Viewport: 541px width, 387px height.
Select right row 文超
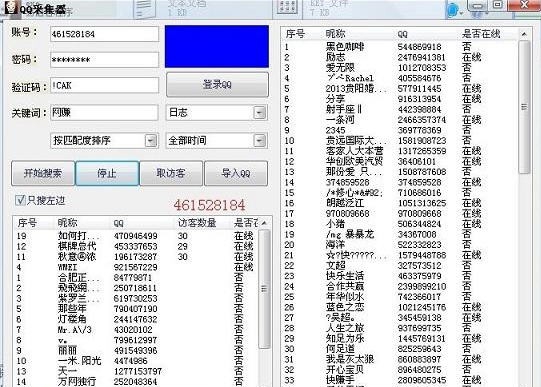(400, 266)
